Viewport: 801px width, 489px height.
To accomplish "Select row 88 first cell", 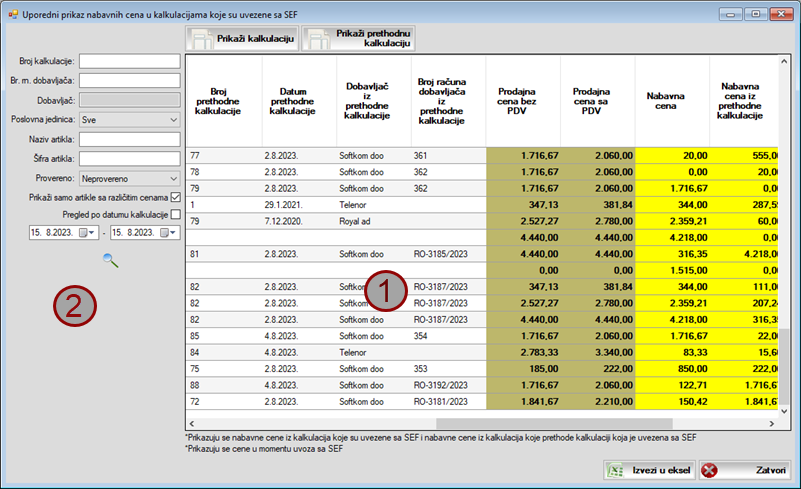I will tap(224, 385).
